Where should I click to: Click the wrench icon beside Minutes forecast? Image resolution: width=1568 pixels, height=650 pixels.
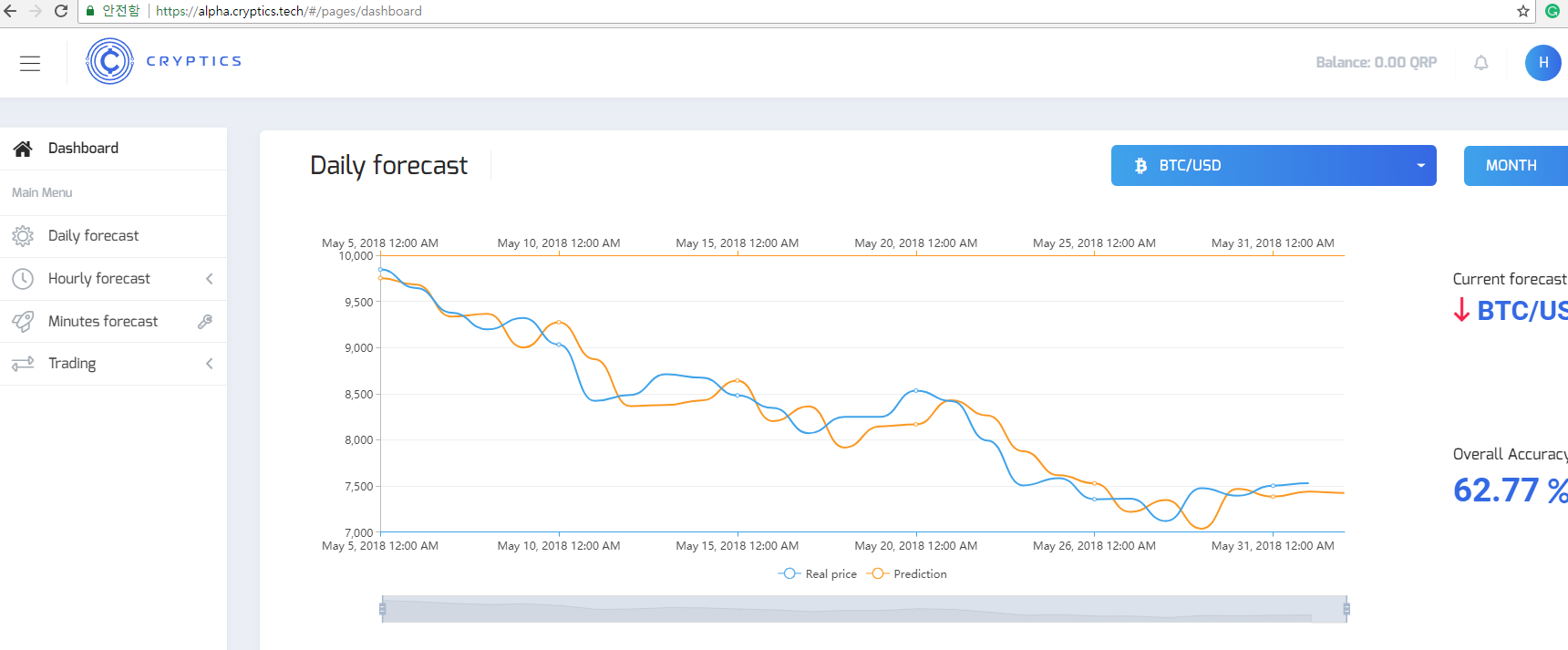coord(205,321)
